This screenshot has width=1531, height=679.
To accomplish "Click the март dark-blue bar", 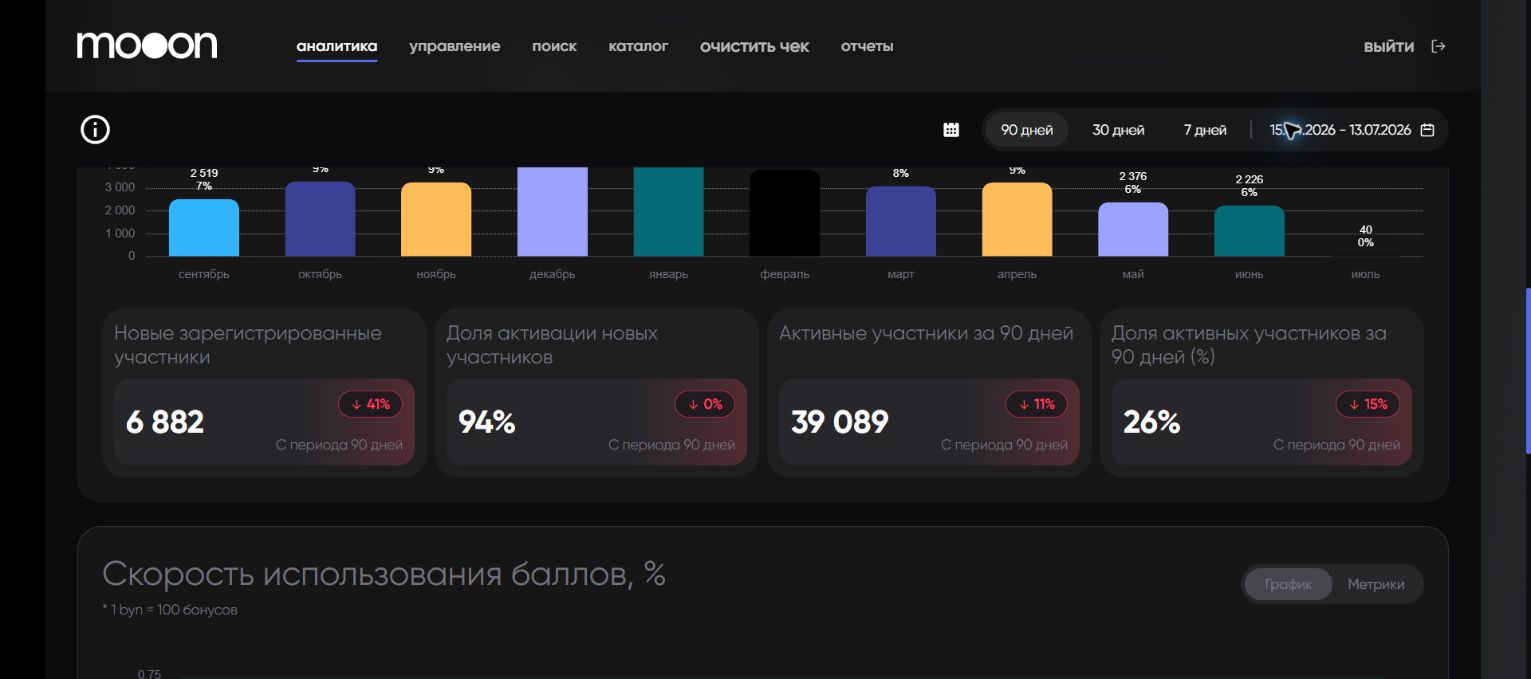I will (x=901, y=221).
